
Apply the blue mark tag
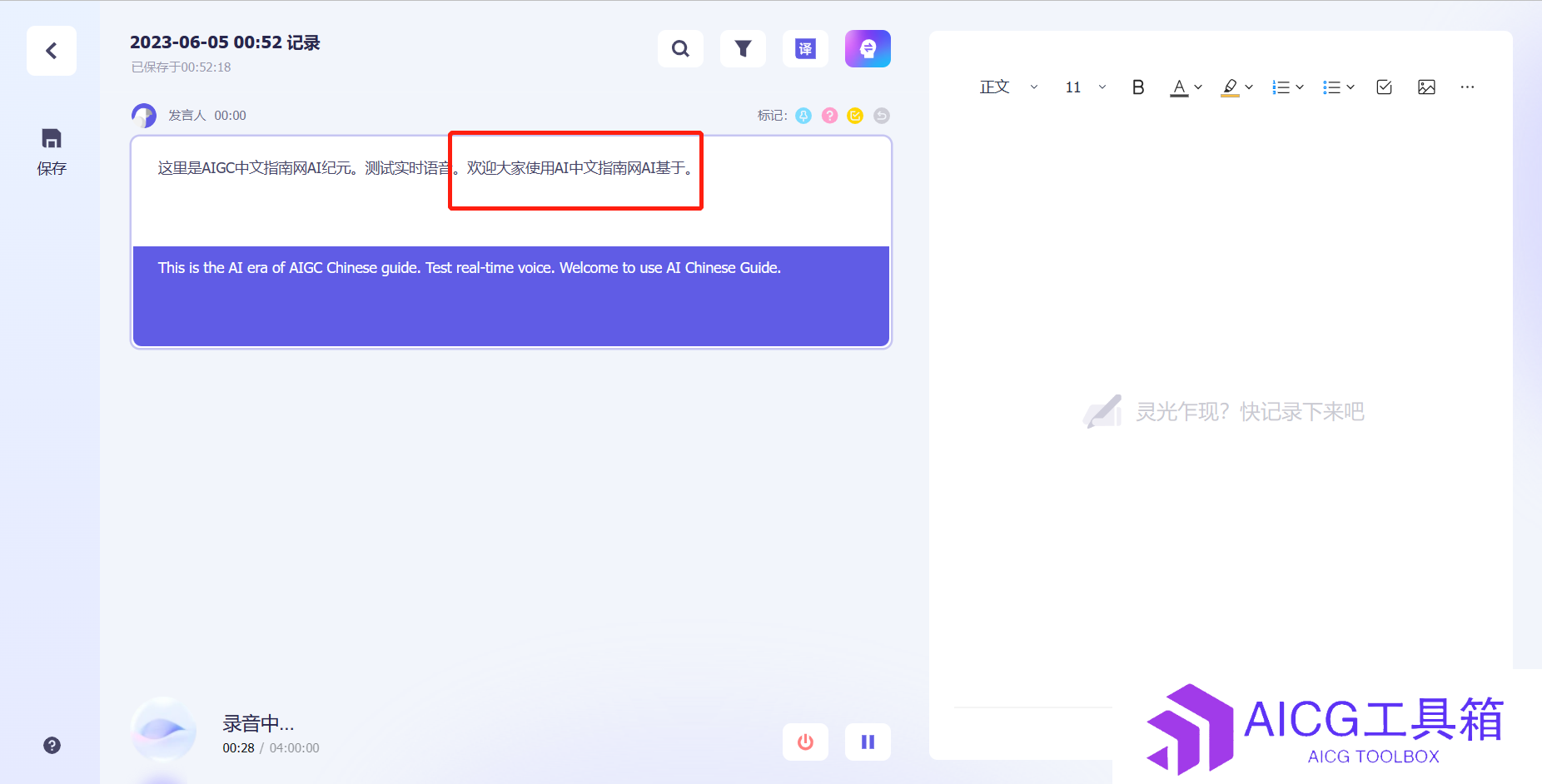click(803, 116)
